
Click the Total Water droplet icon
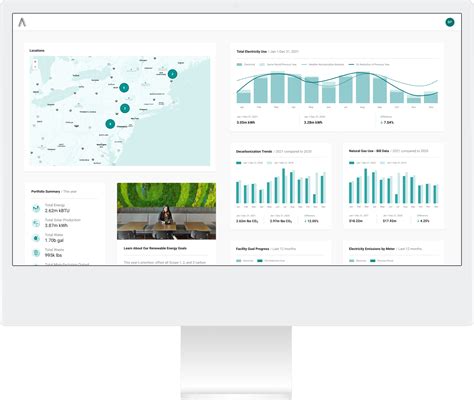(x=36, y=238)
